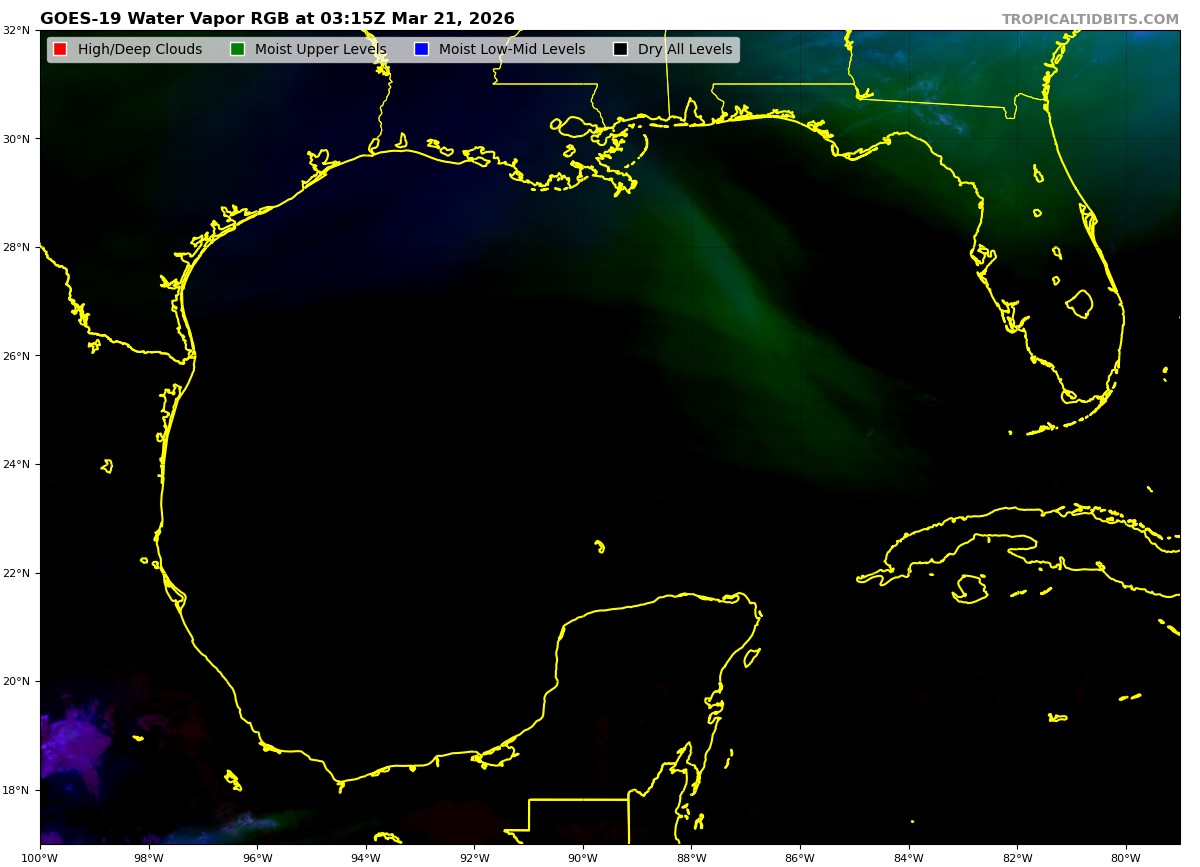This screenshot has height=867, width=1200.
Task: Click the green Moist Upper Levels swatch
Action: pos(237,50)
